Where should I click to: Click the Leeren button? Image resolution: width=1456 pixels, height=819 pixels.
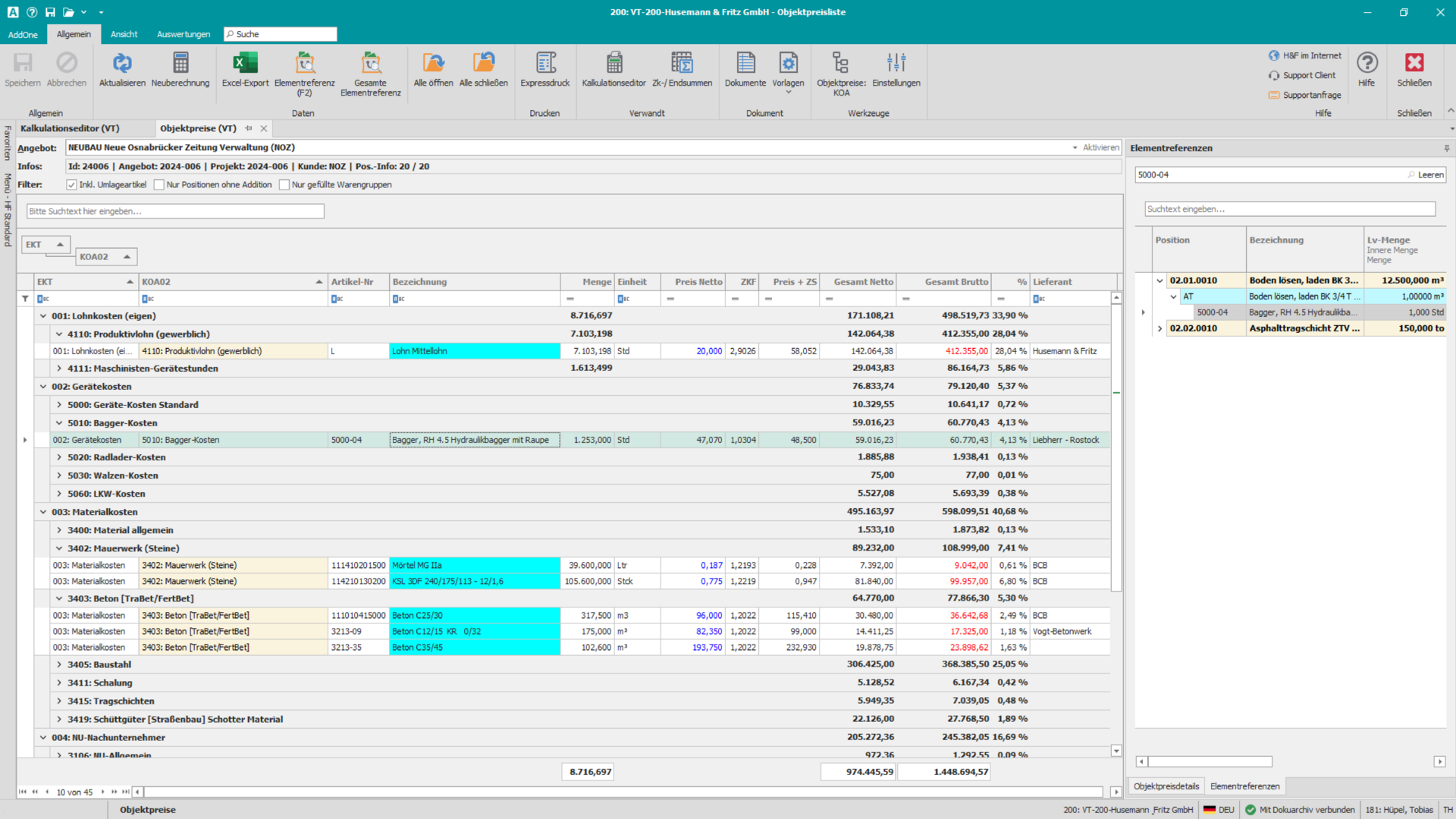[x=1430, y=175]
